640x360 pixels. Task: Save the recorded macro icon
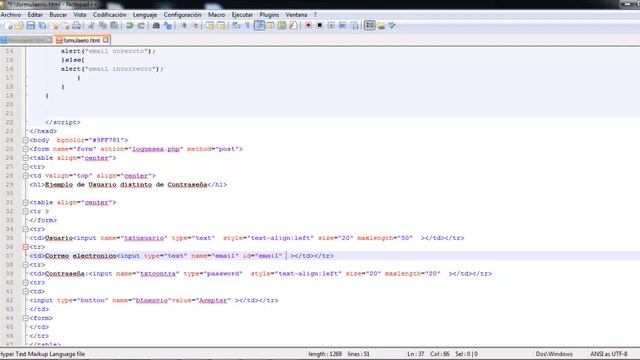click(354, 26)
